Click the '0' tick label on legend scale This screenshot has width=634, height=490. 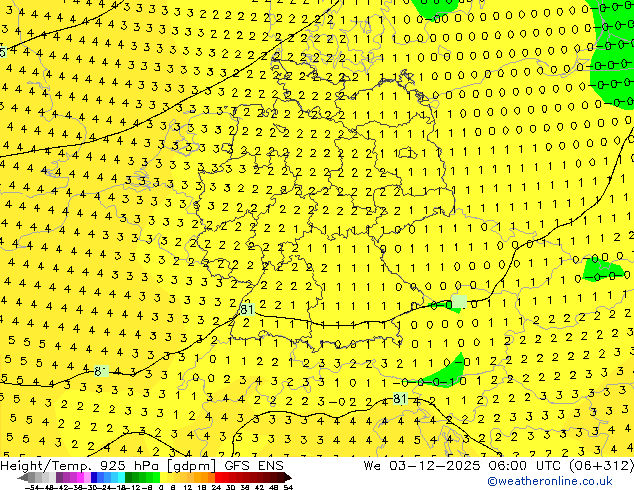click(x=161, y=487)
